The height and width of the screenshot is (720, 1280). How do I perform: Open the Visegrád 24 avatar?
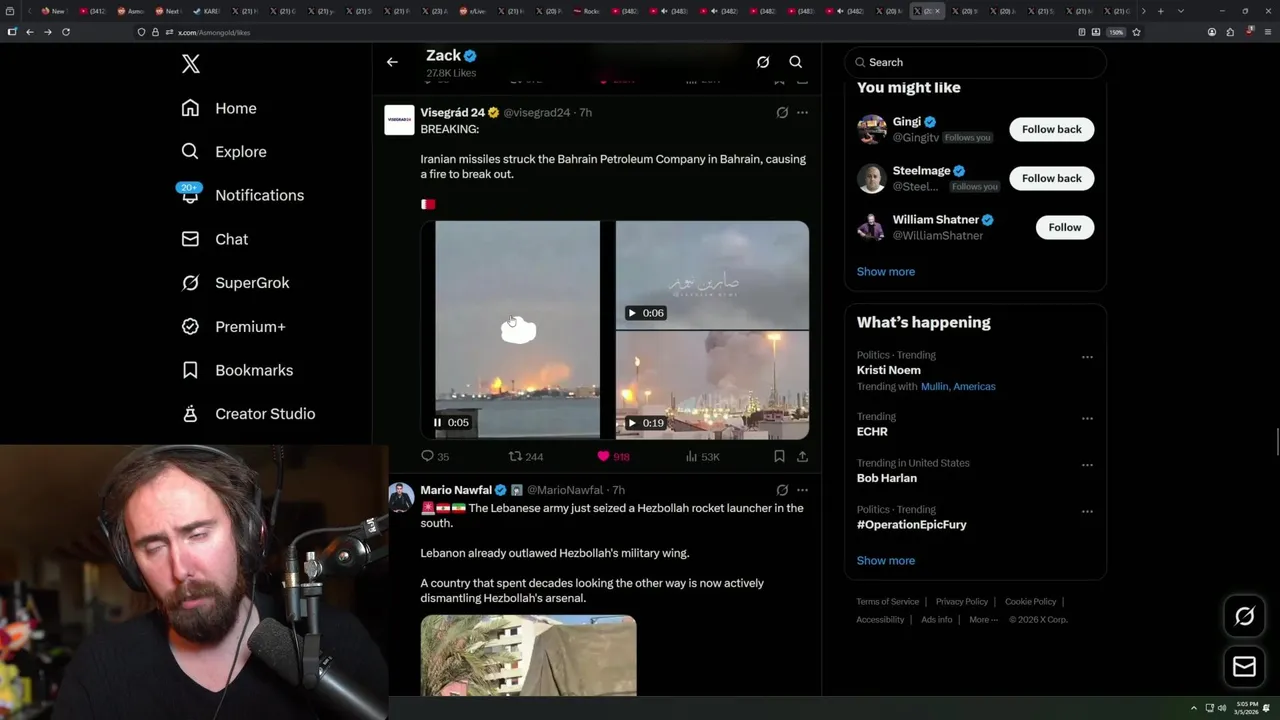[x=399, y=119]
